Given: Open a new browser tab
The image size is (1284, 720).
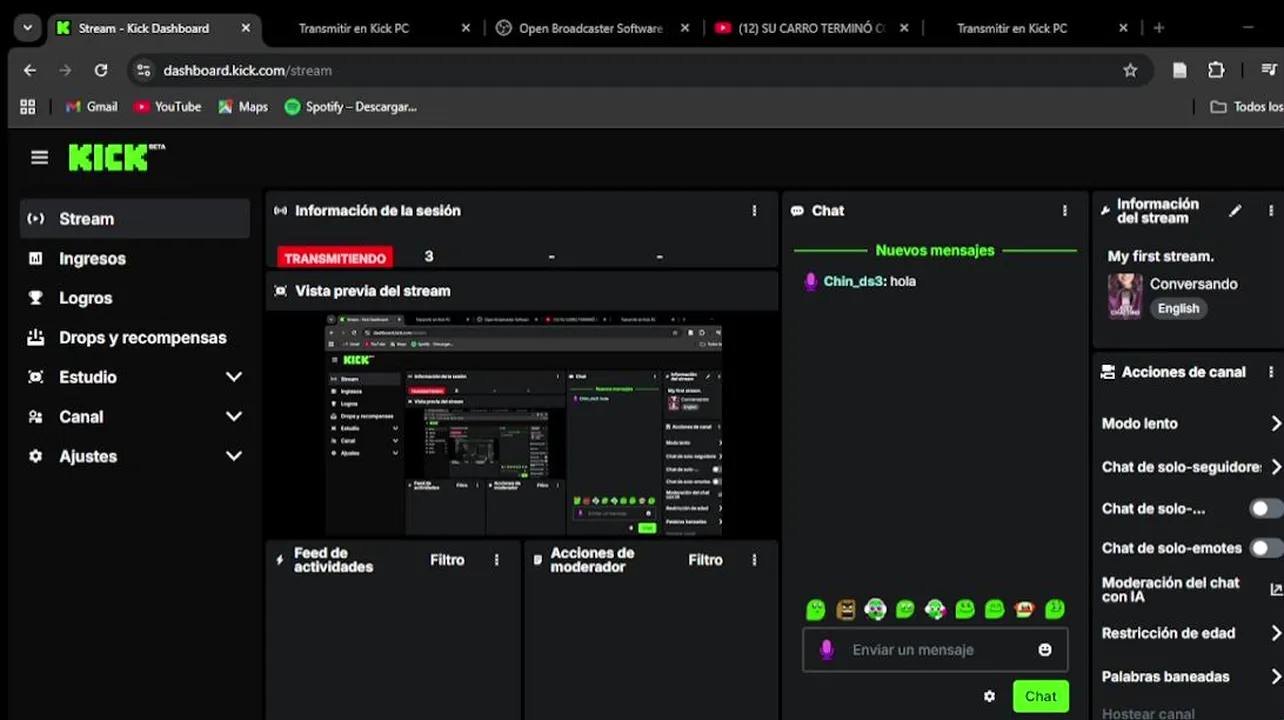Looking at the screenshot, I should pyautogui.click(x=1159, y=28).
